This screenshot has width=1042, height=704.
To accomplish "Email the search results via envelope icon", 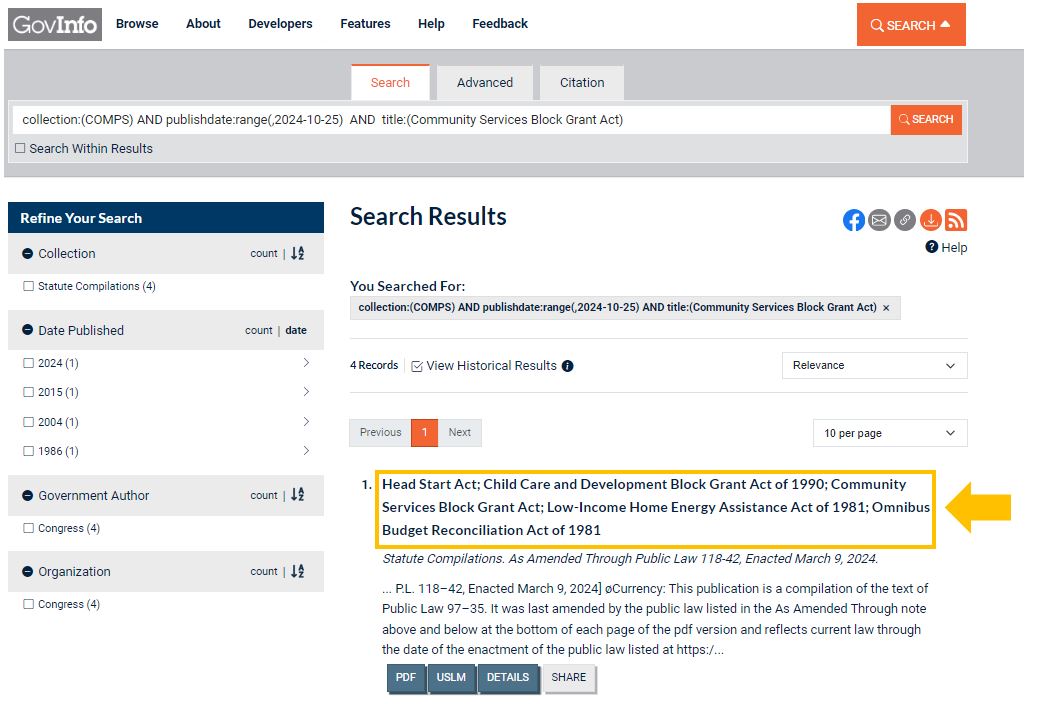I will pos(879,220).
